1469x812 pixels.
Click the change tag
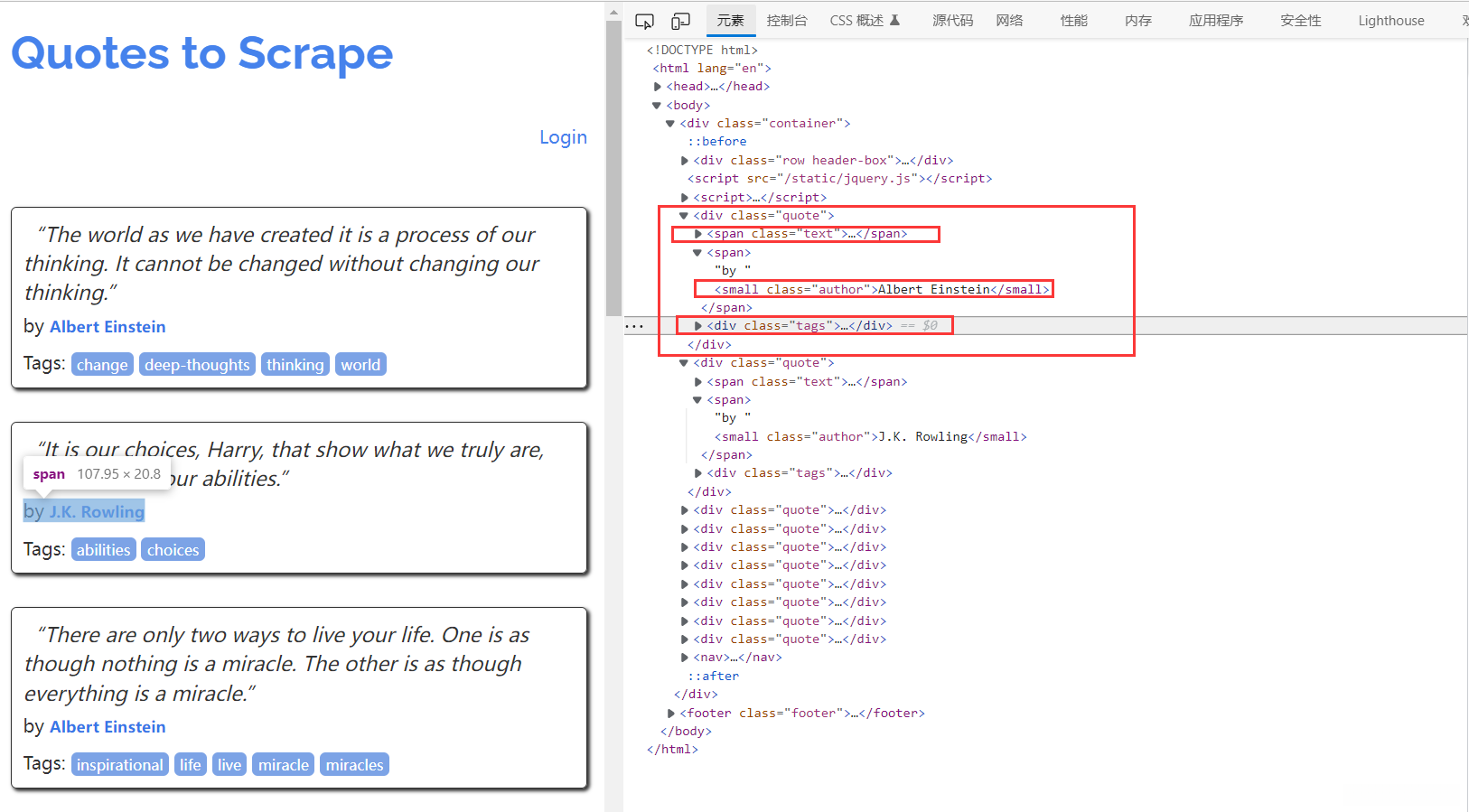(102, 365)
